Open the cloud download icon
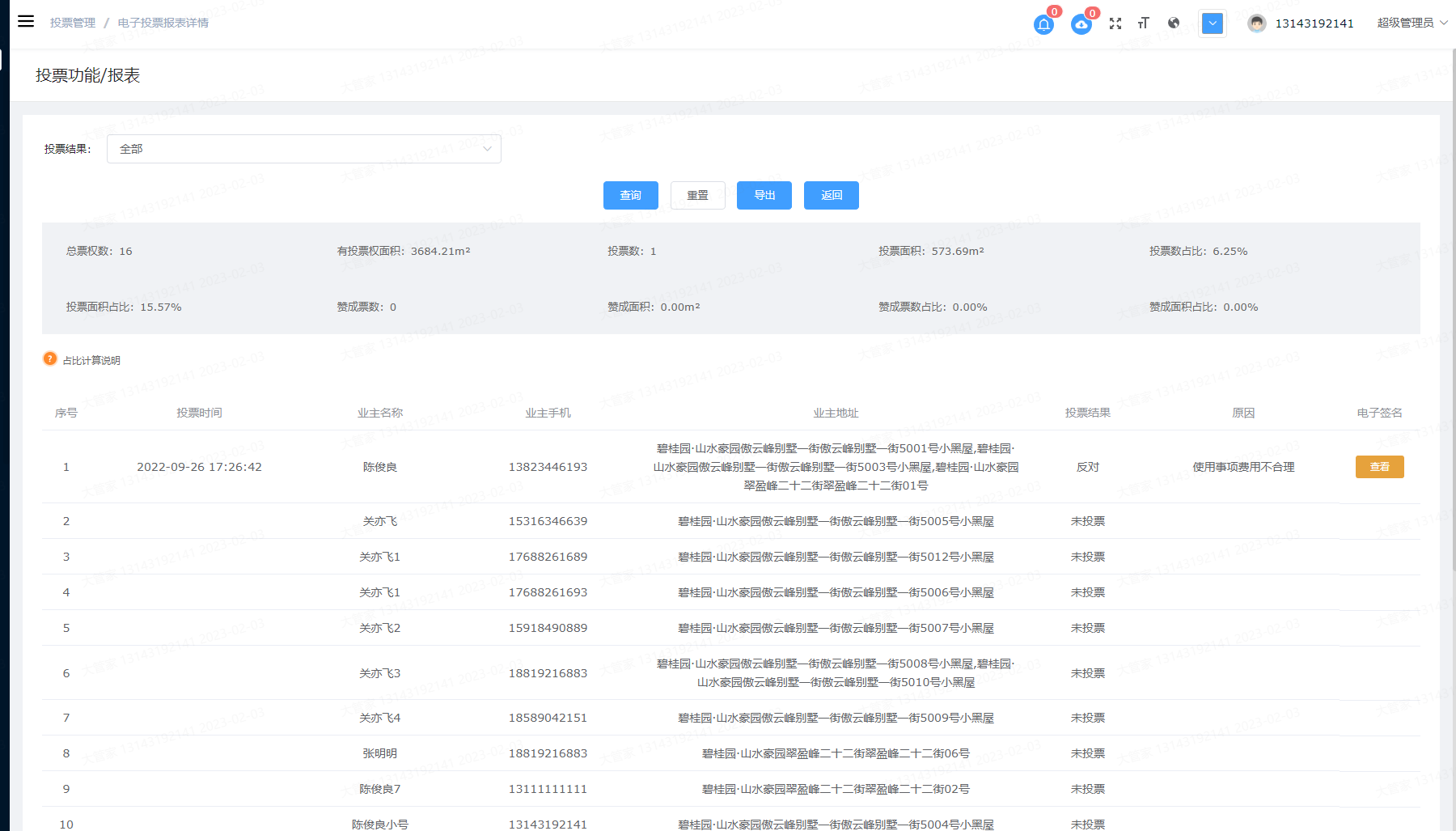Image resolution: width=1456 pixels, height=831 pixels. 1081,24
